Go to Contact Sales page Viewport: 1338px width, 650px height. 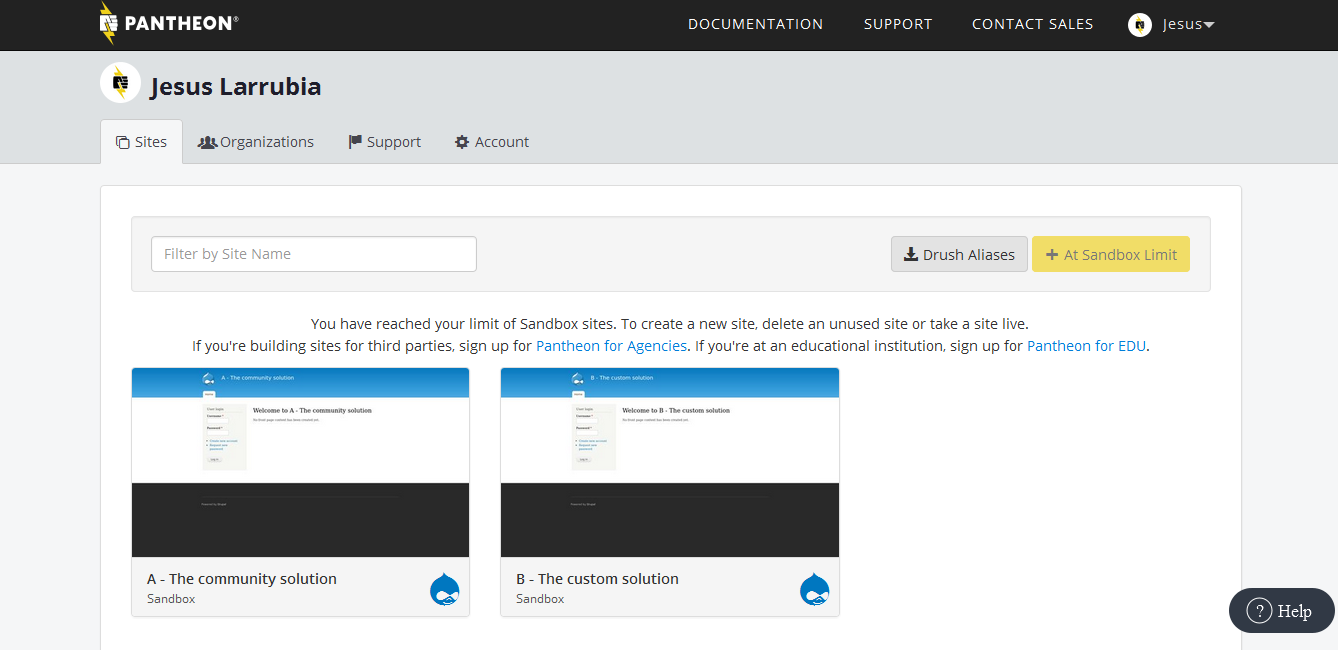pos(1032,24)
